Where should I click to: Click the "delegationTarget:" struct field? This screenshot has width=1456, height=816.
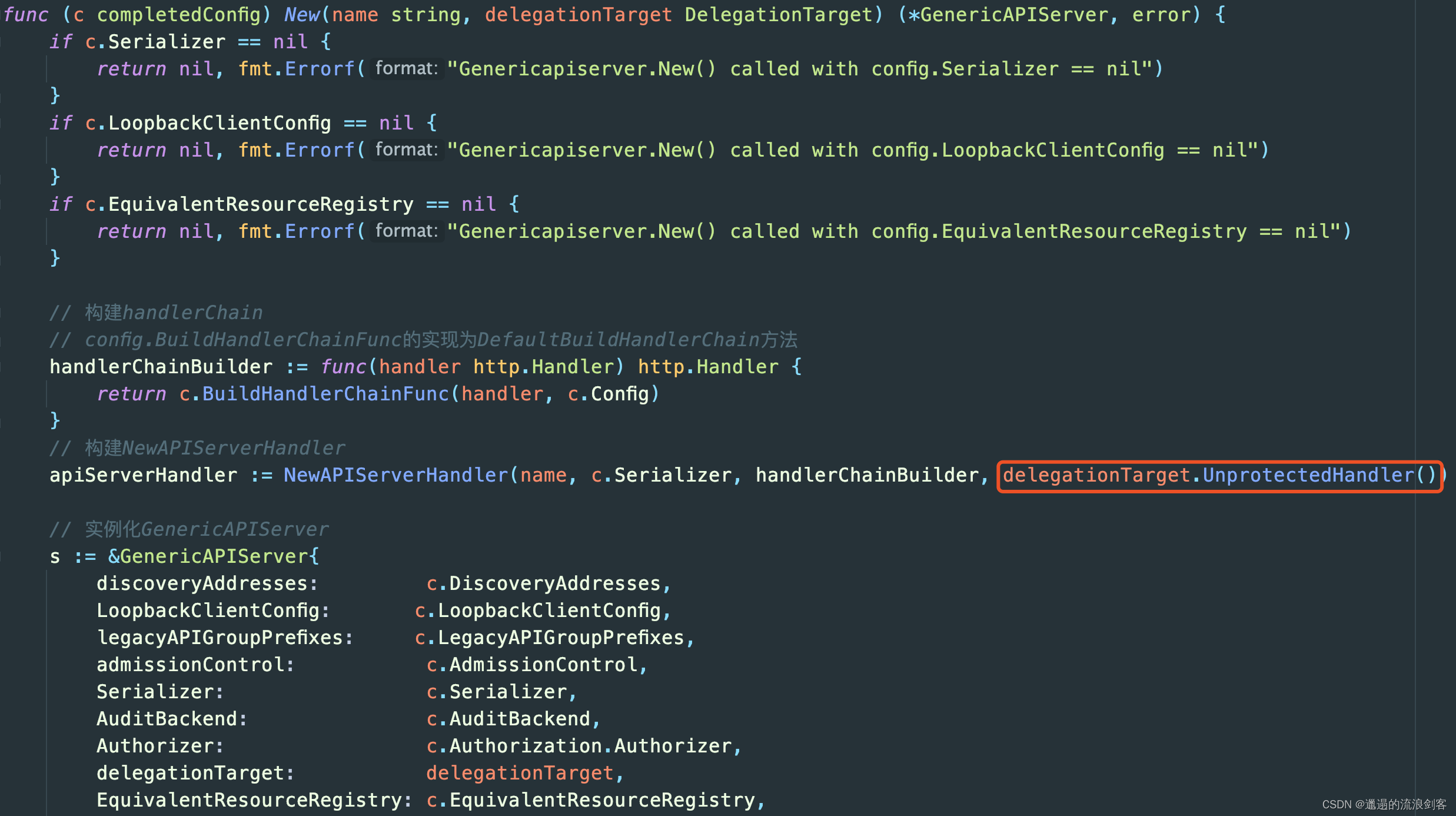point(195,772)
